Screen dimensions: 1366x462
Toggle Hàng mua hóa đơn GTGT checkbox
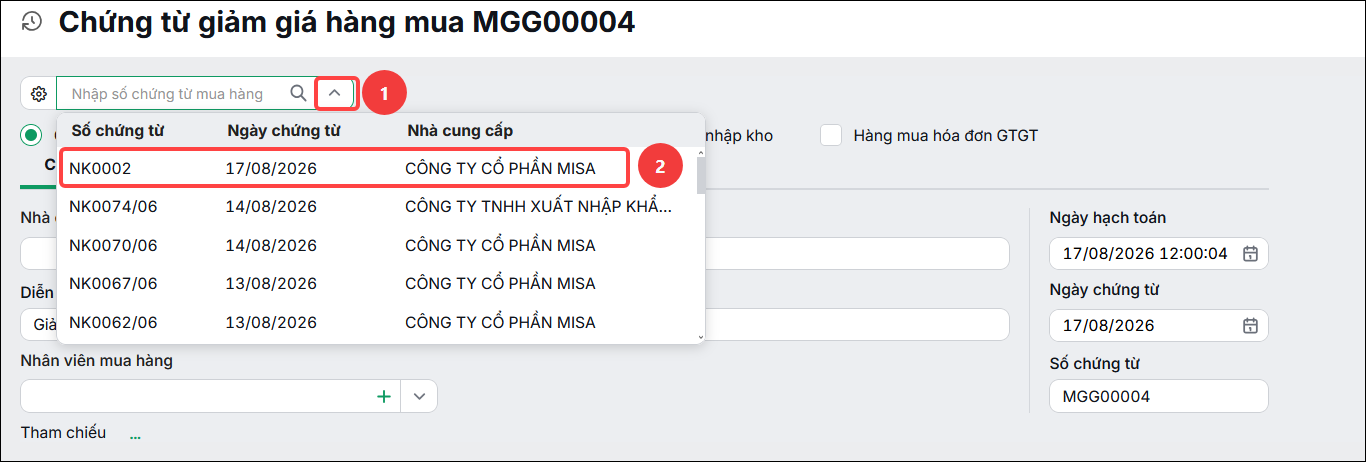point(831,135)
